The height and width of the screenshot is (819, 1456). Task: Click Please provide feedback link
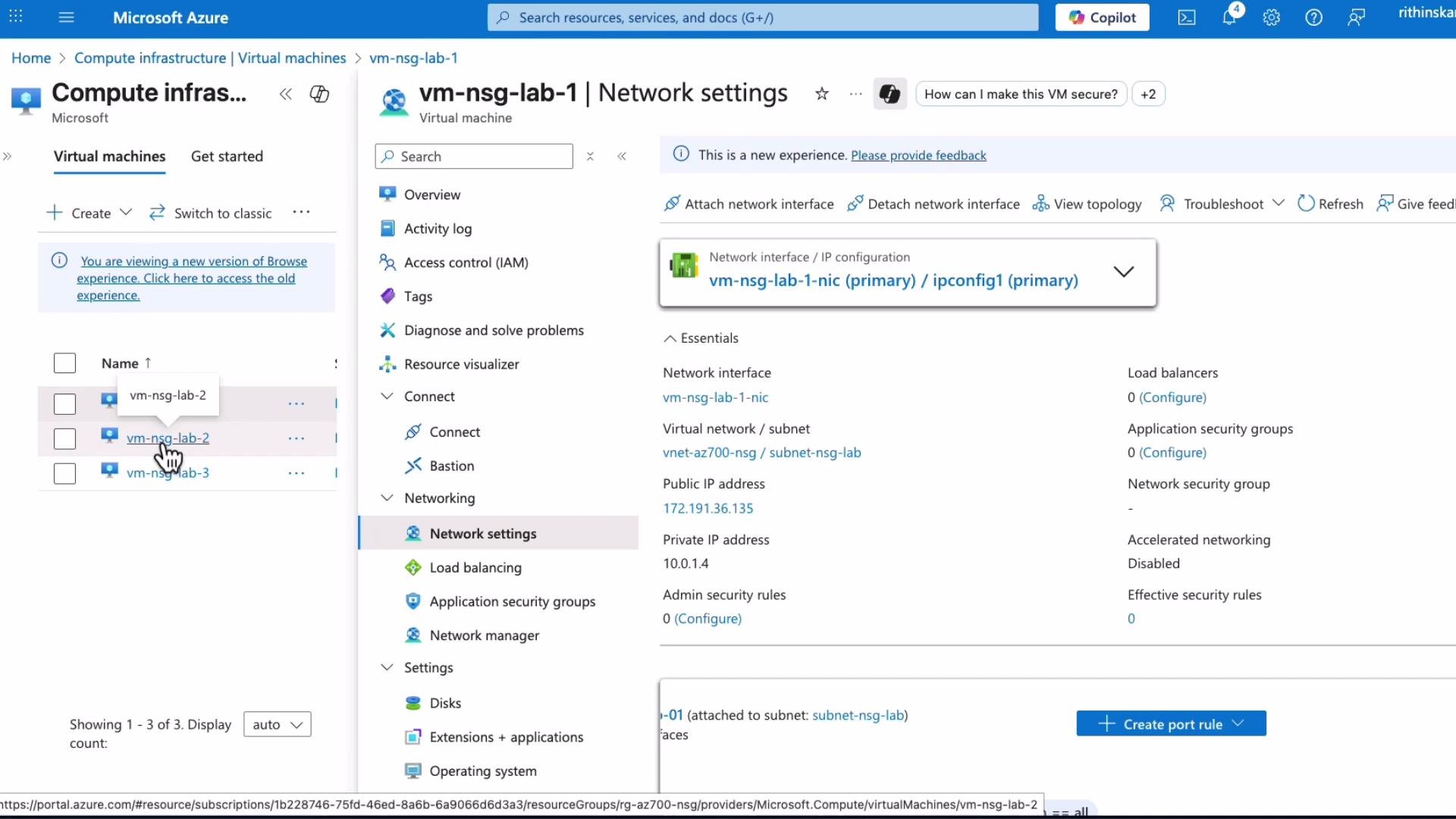point(918,155)
